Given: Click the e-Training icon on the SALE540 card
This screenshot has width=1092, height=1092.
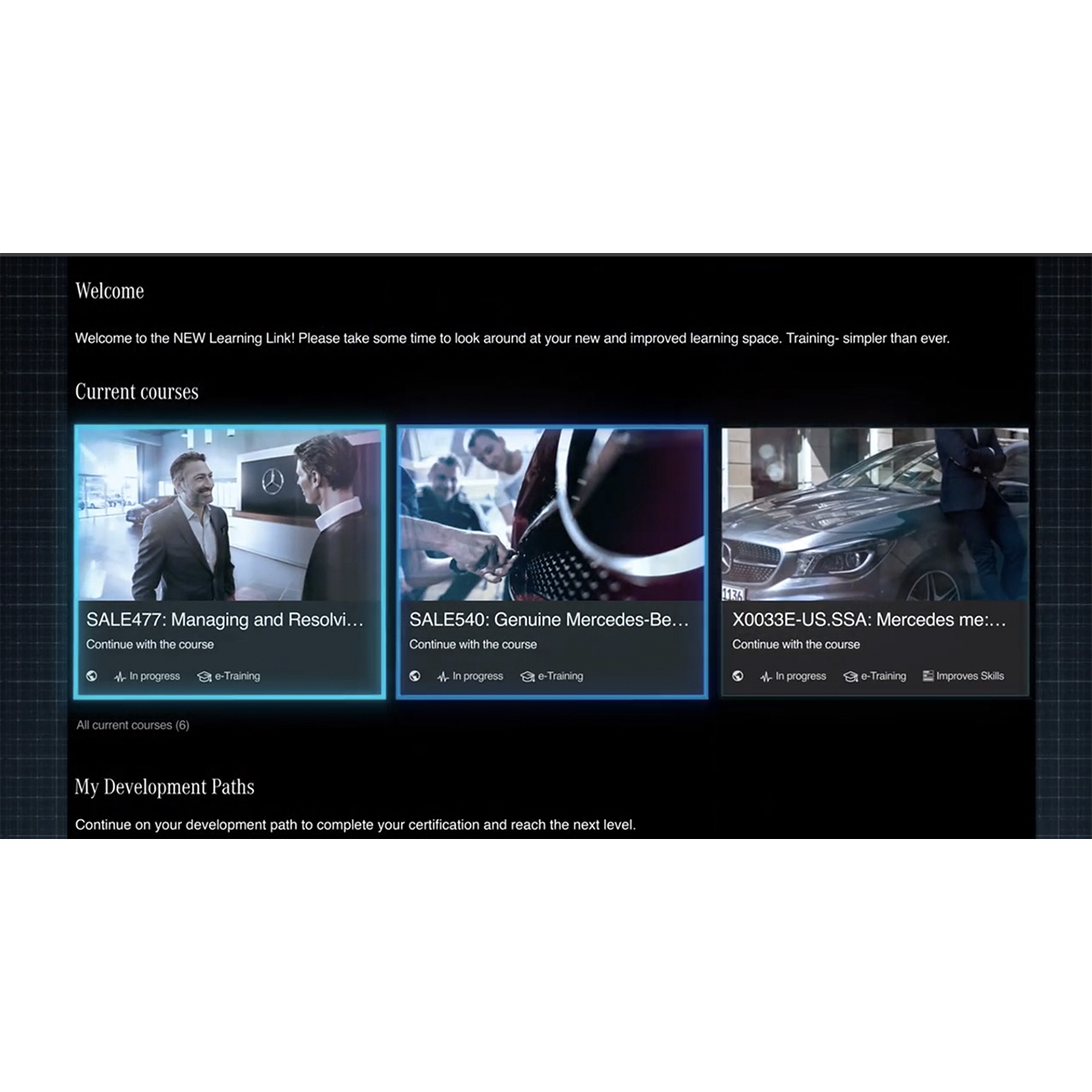Looking at the screenshot, I should click(526, 676).
